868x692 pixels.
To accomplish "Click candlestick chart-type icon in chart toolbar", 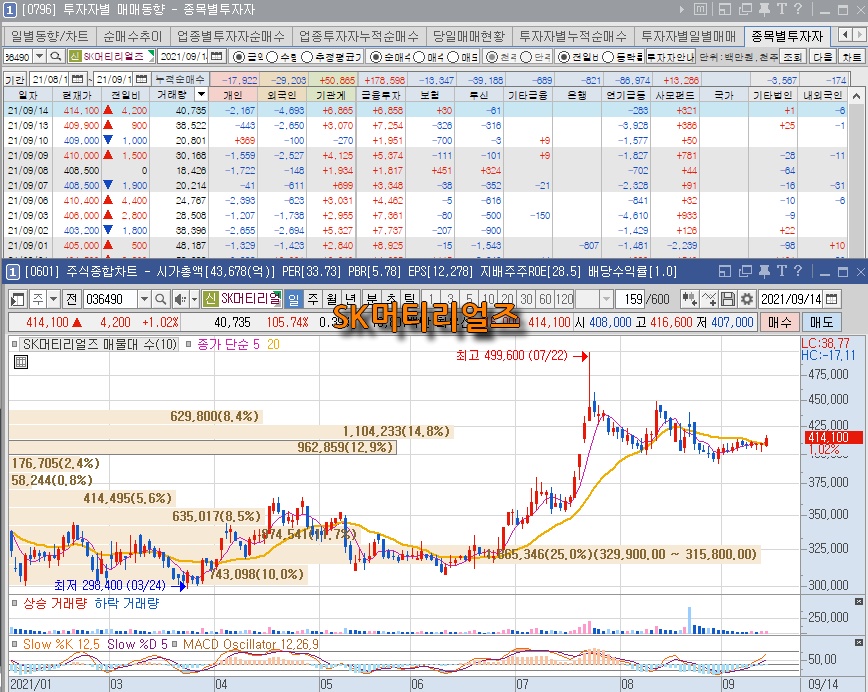I will (x=689, y=299).
